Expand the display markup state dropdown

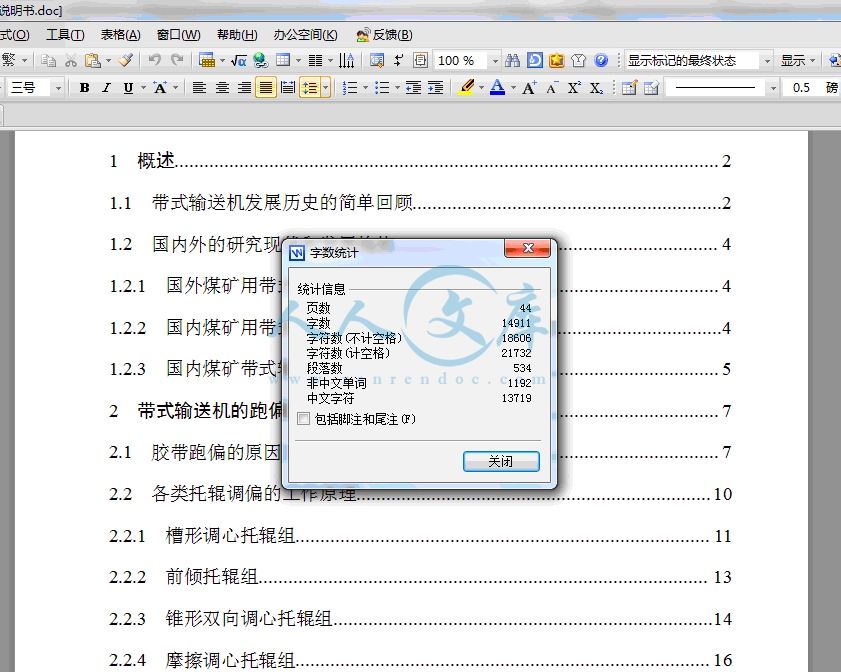(x=767, y=61)
